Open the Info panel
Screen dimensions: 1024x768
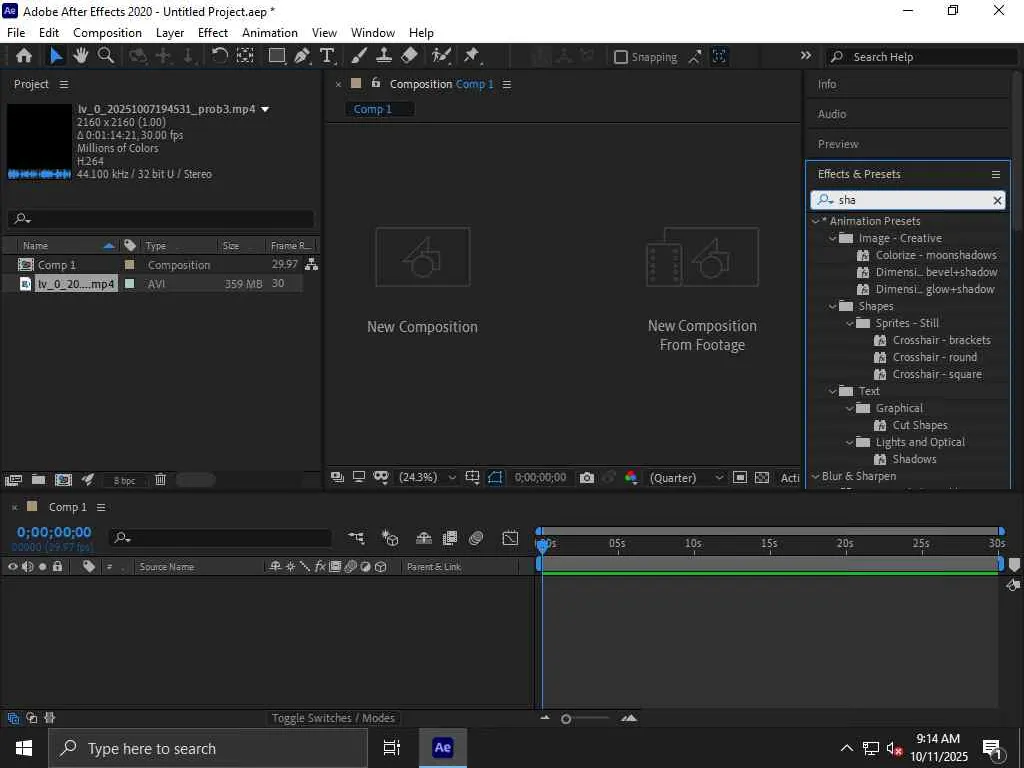(827, 84)
